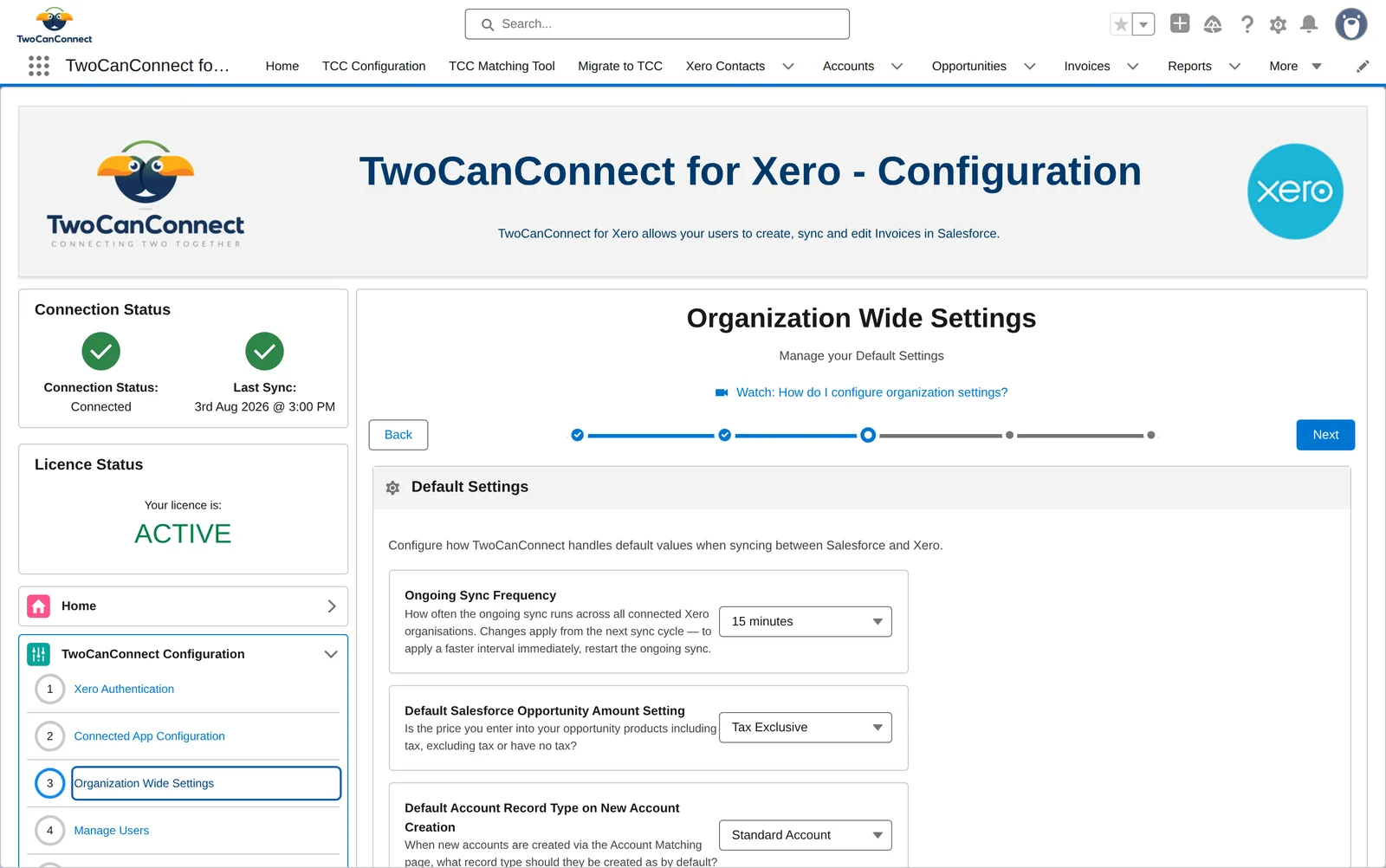Open the favorites list dropdown arrow

click(x=1143, y=24)
